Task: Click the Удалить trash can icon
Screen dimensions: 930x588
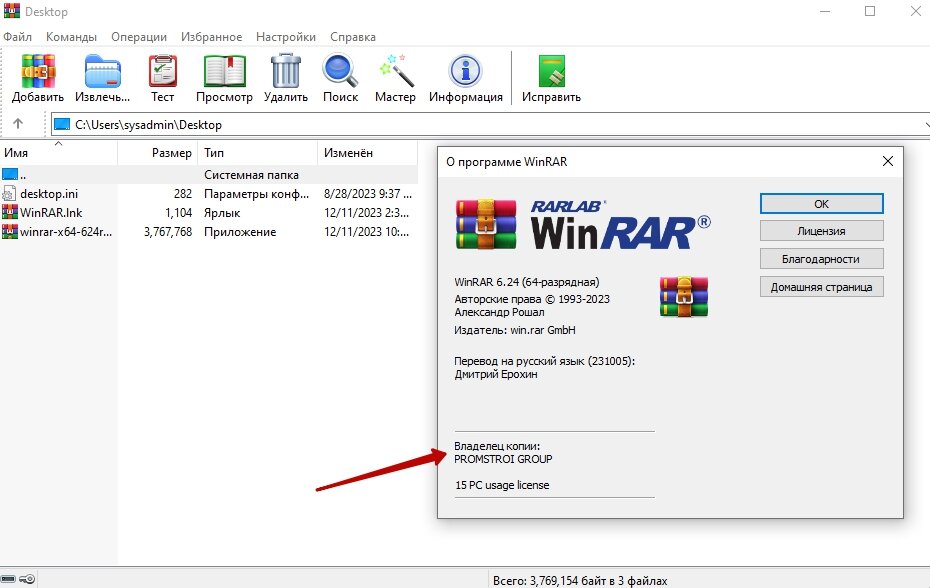Action: (286, 71)
